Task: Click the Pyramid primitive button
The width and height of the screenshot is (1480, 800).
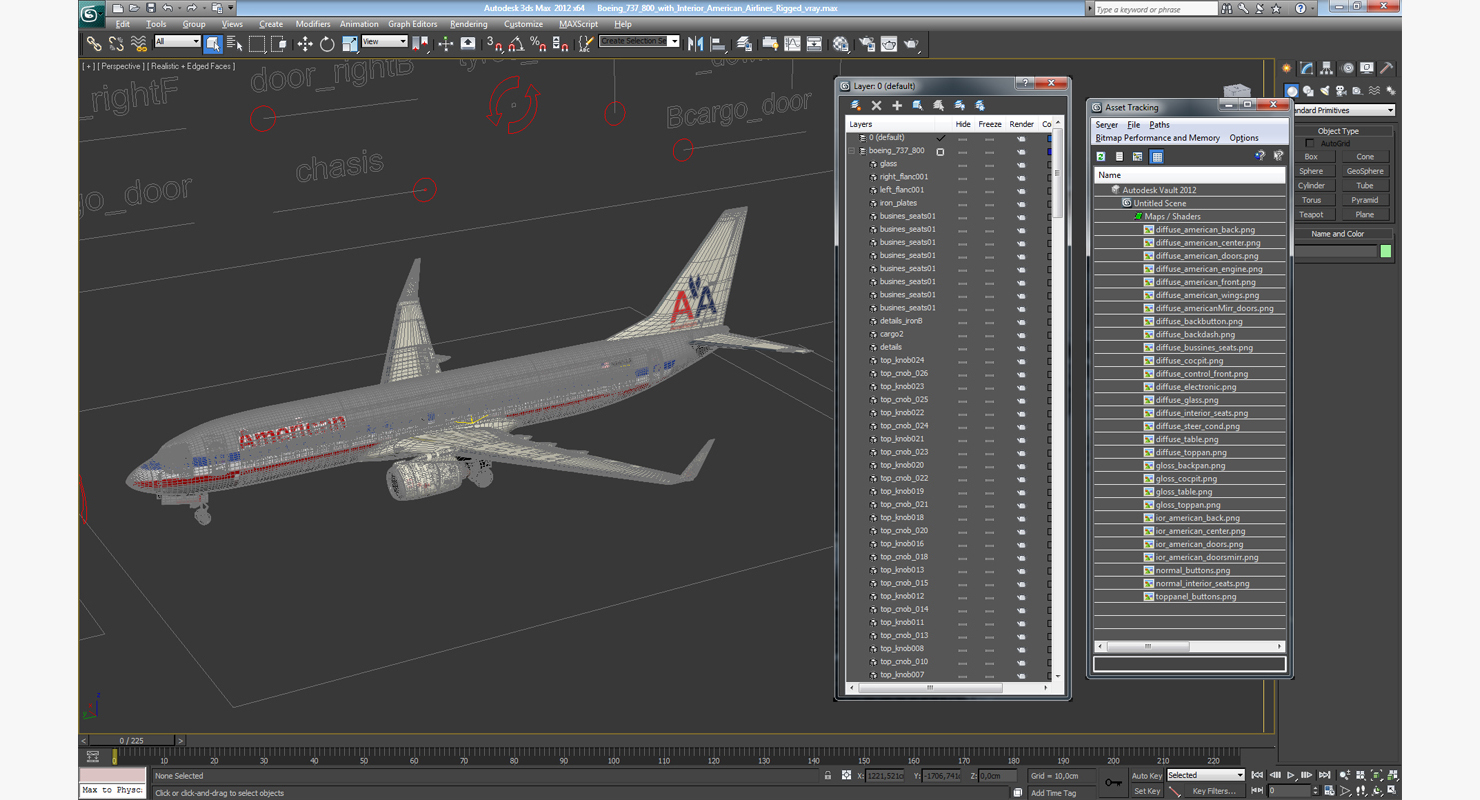Action: point(1364,200)
